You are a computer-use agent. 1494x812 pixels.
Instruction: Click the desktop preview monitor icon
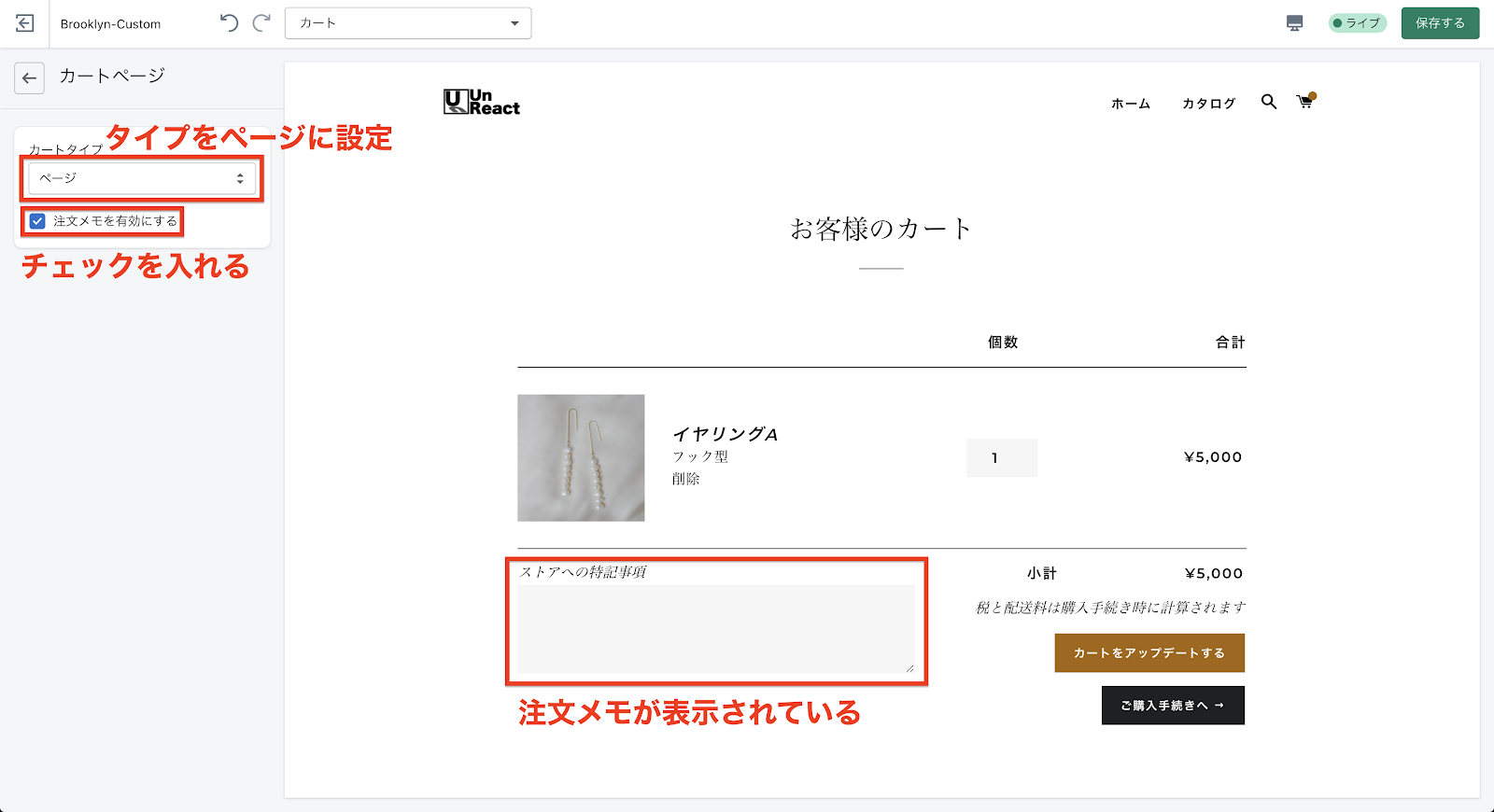1294,23
